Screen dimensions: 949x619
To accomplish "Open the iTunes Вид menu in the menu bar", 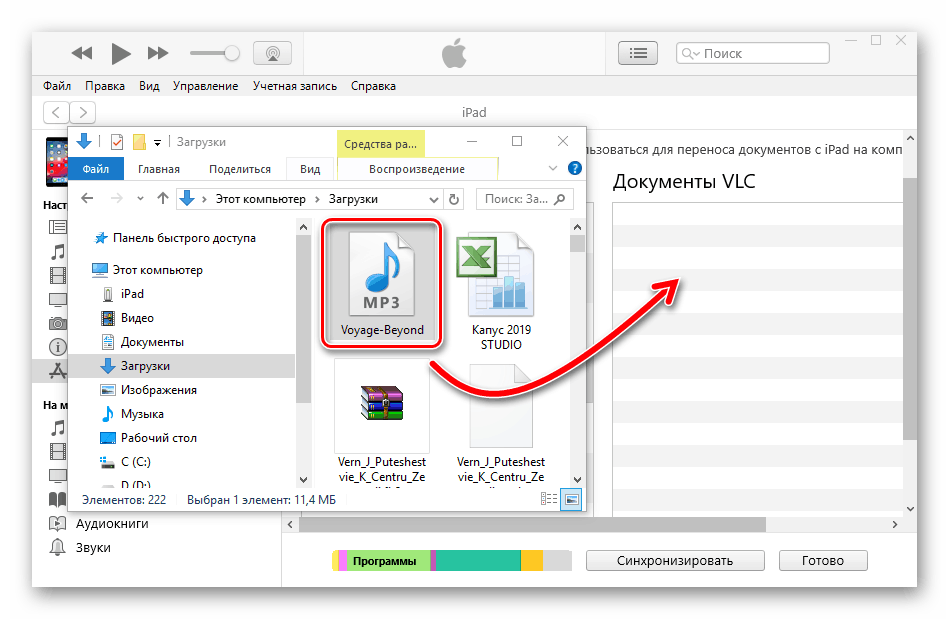I will coord(149,86).
